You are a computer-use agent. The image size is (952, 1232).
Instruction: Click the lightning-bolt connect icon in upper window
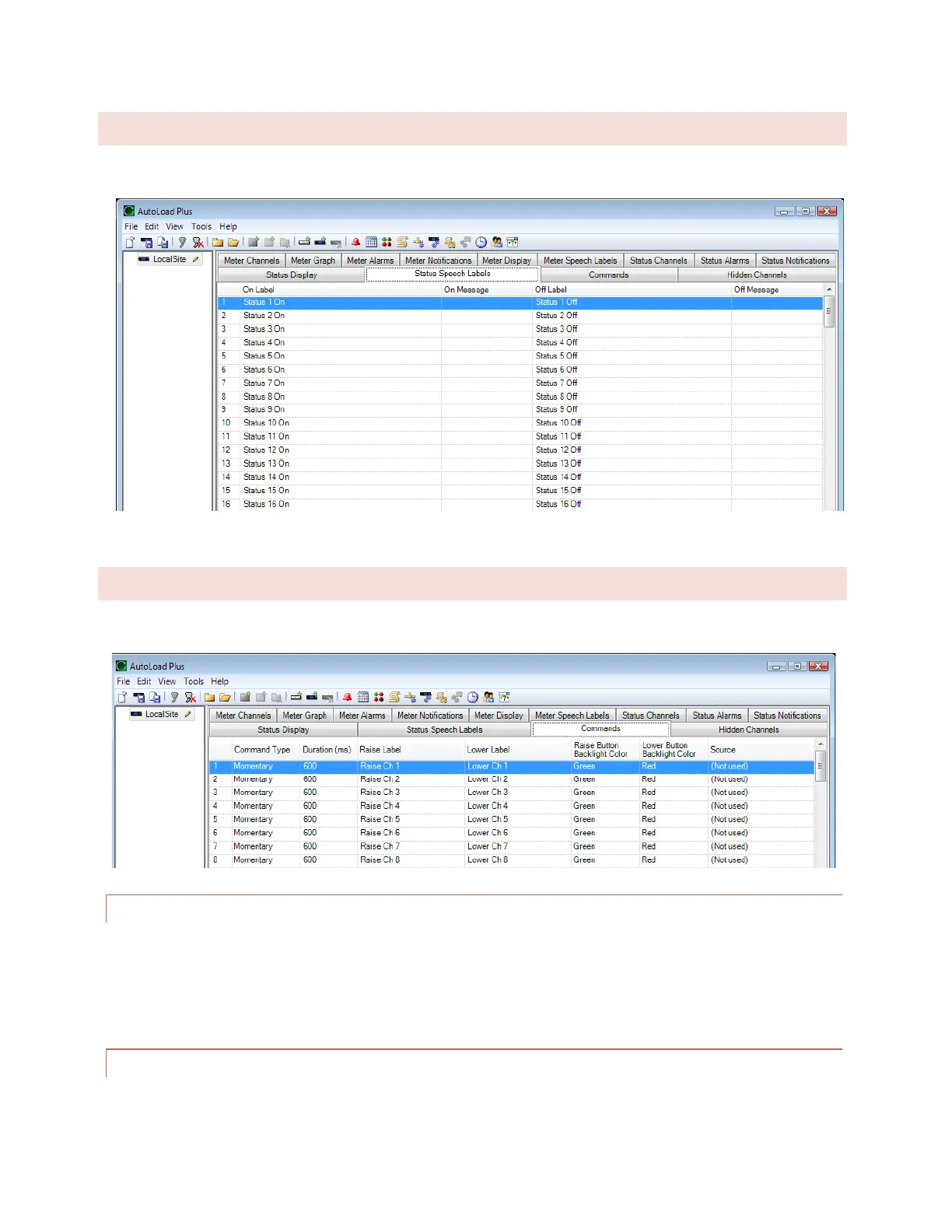pyautogui.click(x=182, y=243)
